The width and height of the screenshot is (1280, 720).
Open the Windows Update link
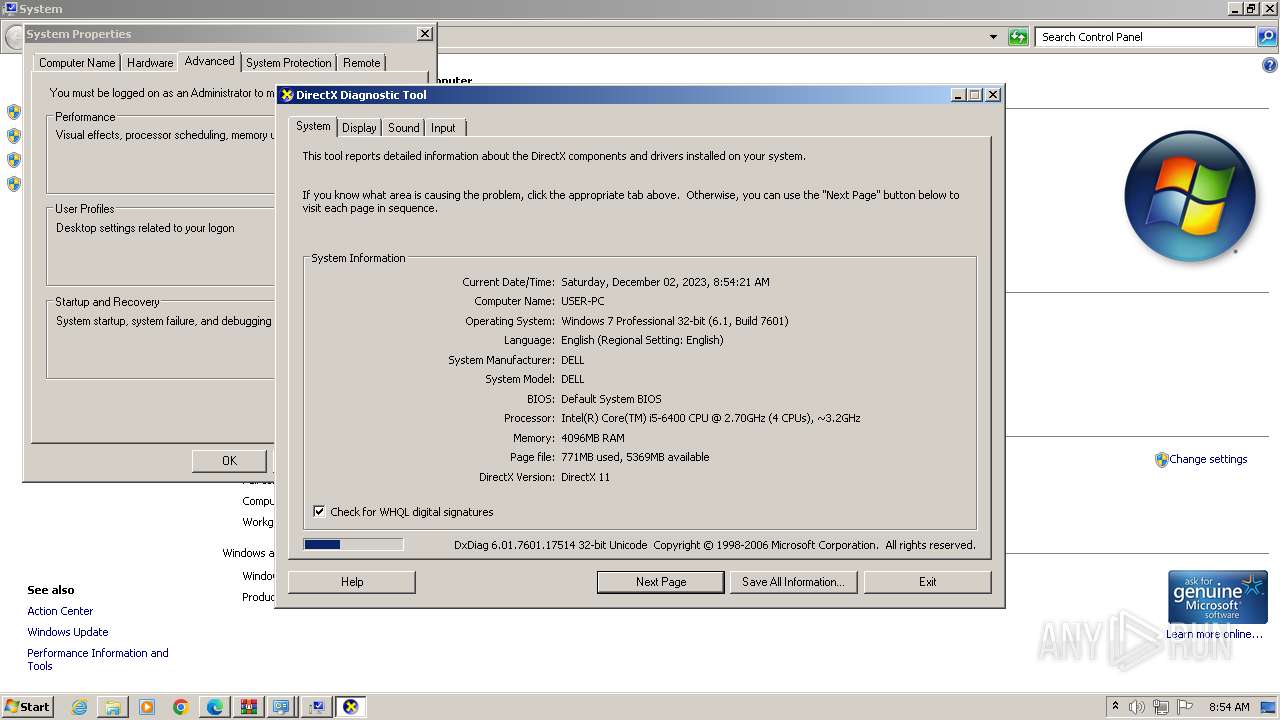coord(68,632)
